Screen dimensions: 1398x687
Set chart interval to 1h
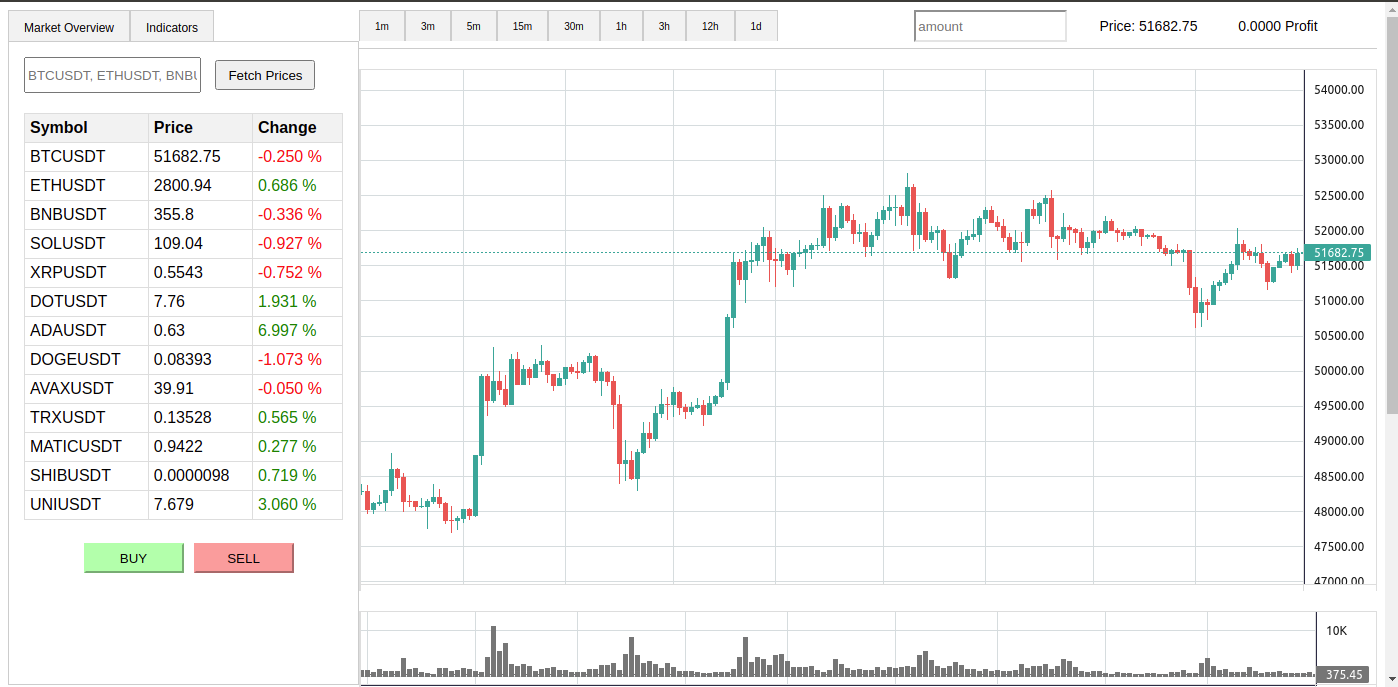[621, 26]
